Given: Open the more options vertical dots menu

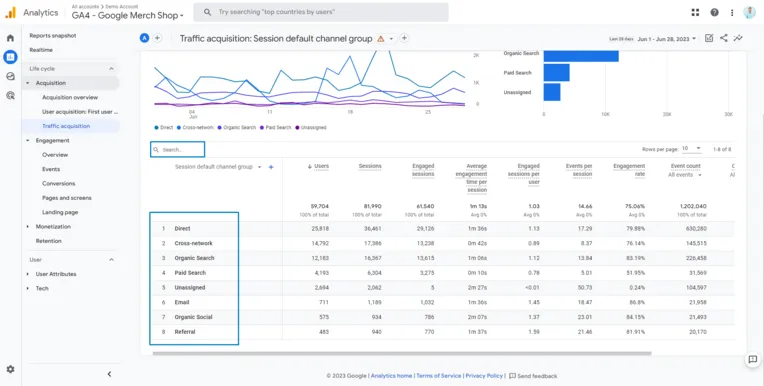Looking at the screenshot, I should point(732,13).
